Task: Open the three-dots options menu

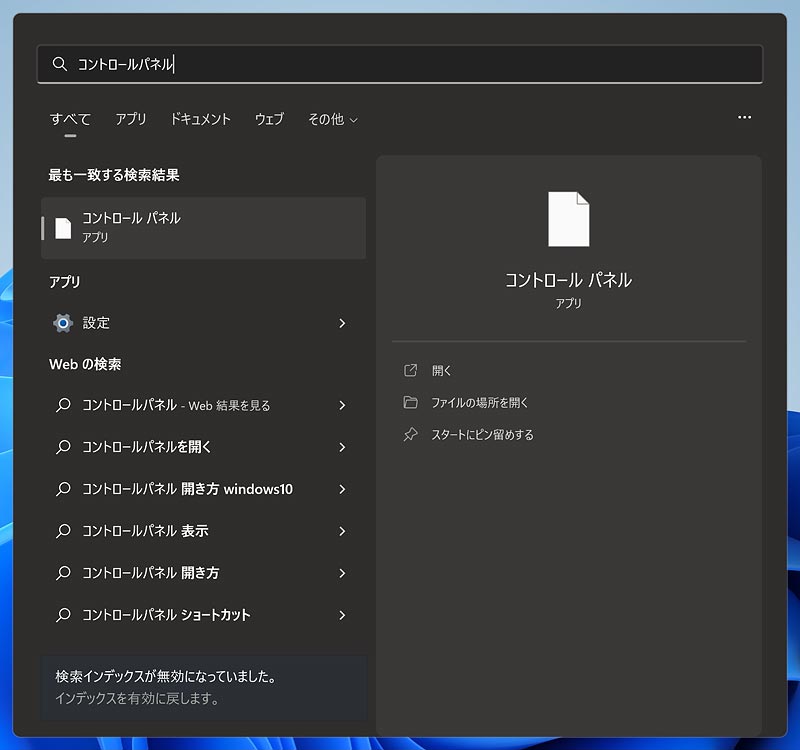Action: click(744, 117)
